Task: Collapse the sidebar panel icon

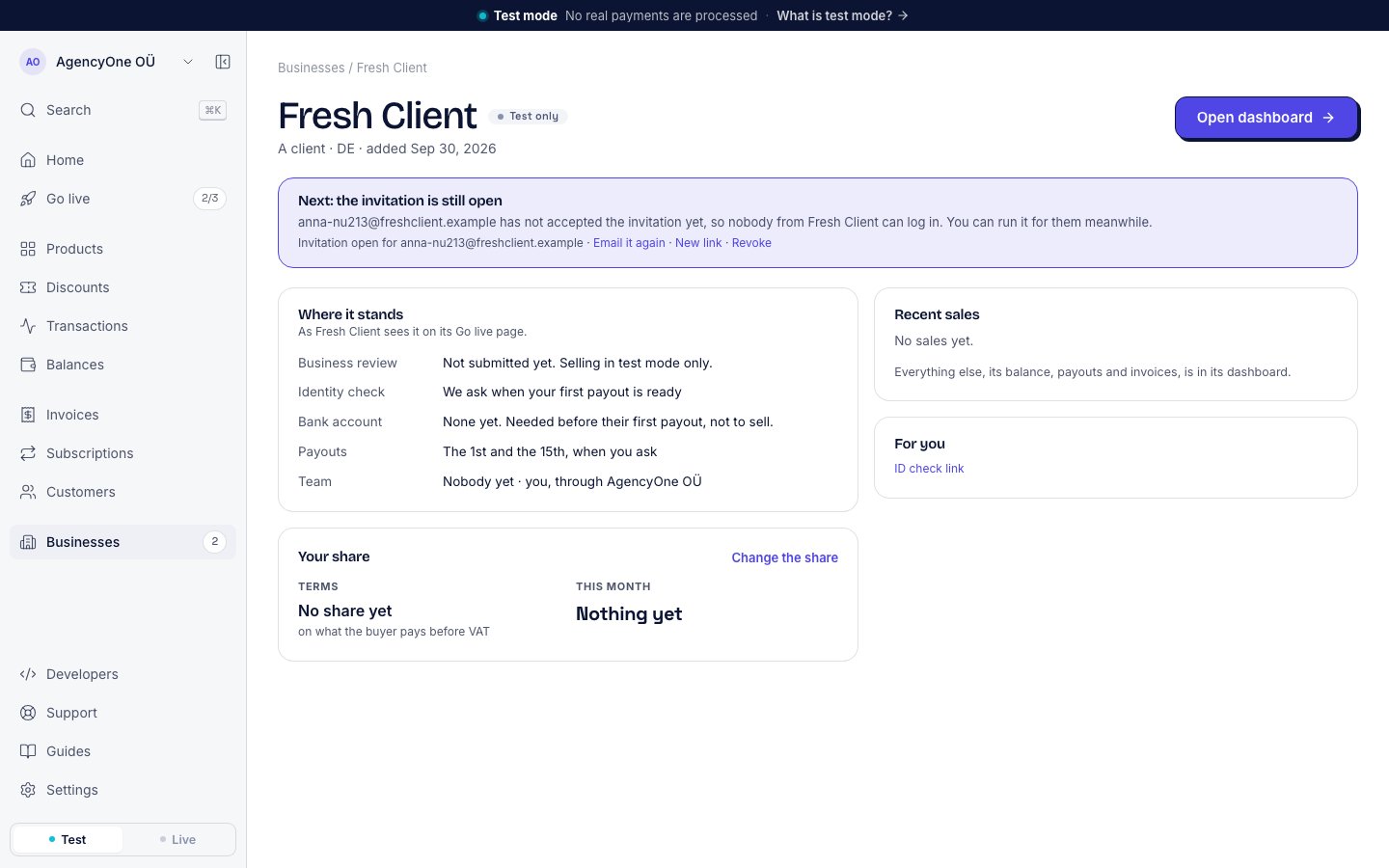Action: click(x=223, y=62)
